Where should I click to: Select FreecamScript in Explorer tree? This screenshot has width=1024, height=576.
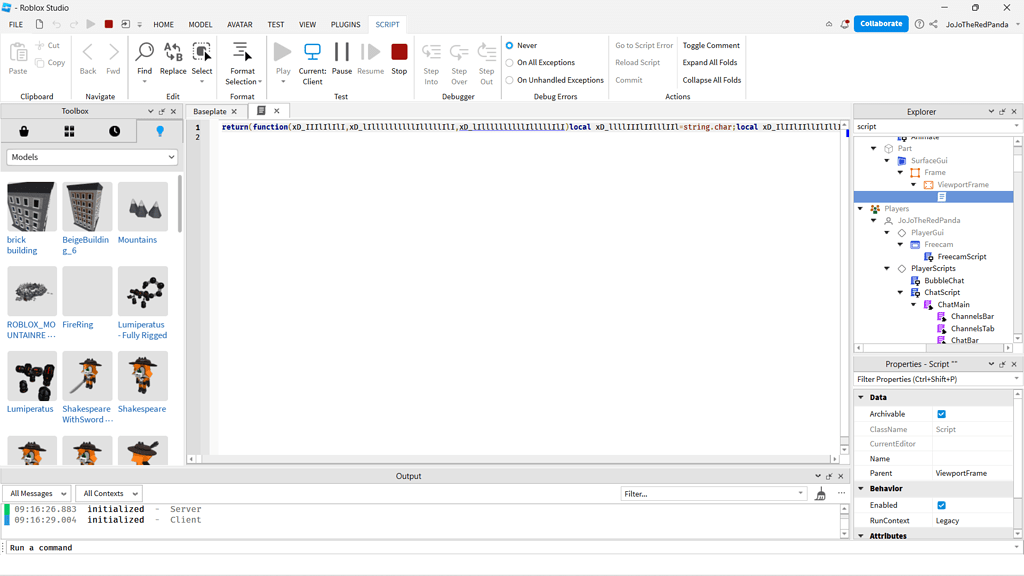[x=961, y=257]
